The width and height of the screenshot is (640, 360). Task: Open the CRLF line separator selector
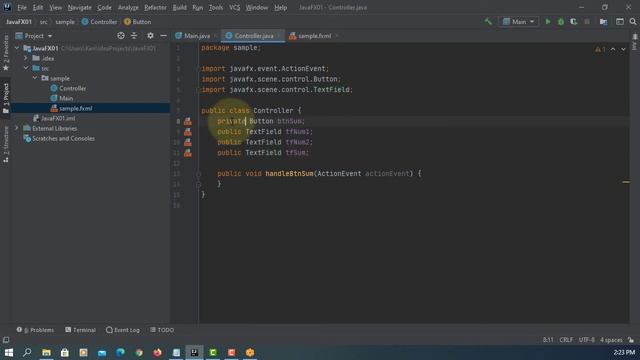click(566, 340)
